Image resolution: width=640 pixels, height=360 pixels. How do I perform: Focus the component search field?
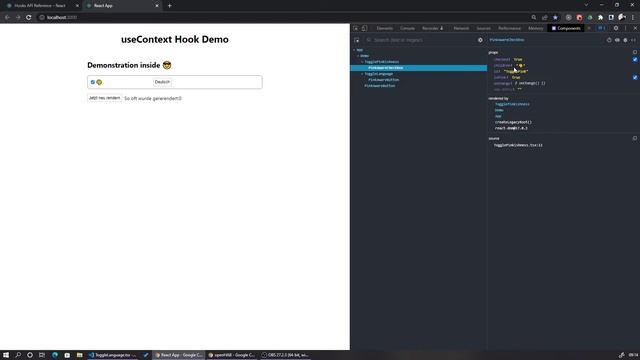pyautogui.click(x=422, y=40)
